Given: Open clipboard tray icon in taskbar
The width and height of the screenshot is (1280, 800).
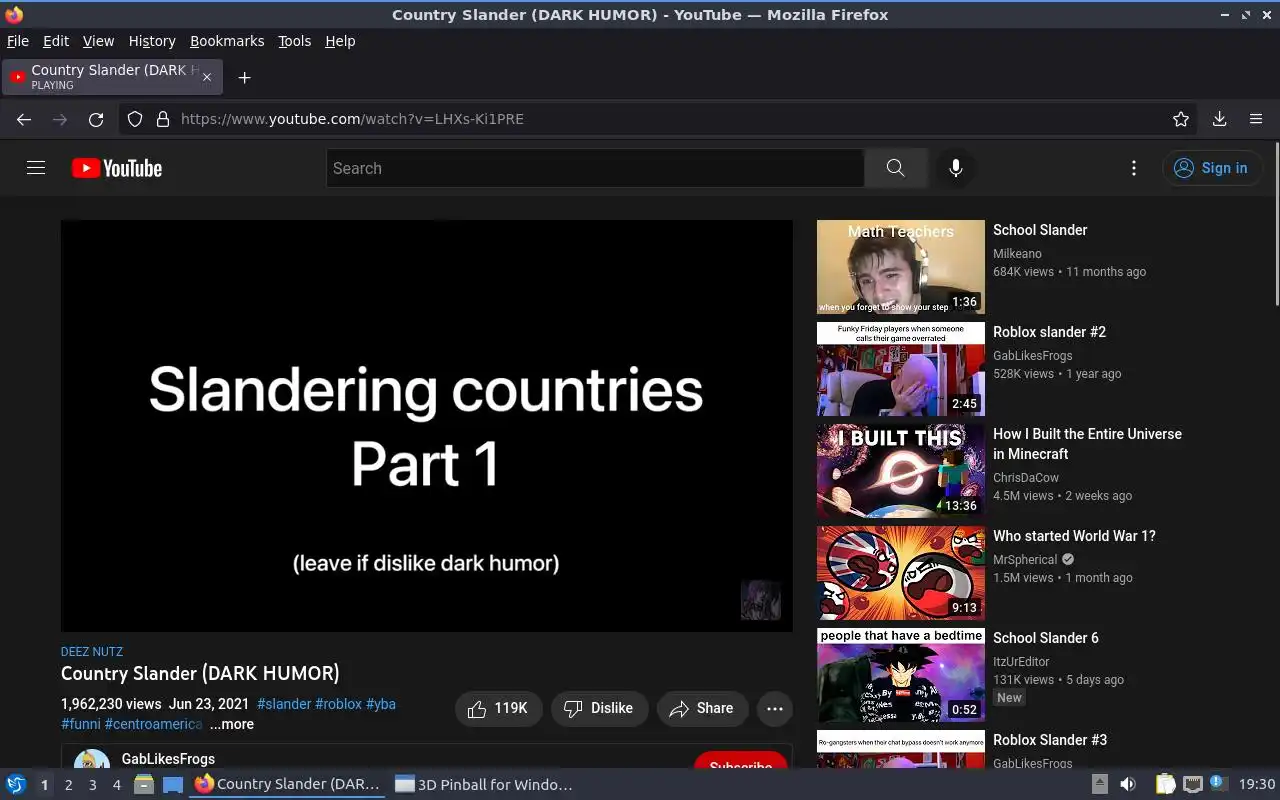Looking at the screenshot, I should (x=1165, y=785).
